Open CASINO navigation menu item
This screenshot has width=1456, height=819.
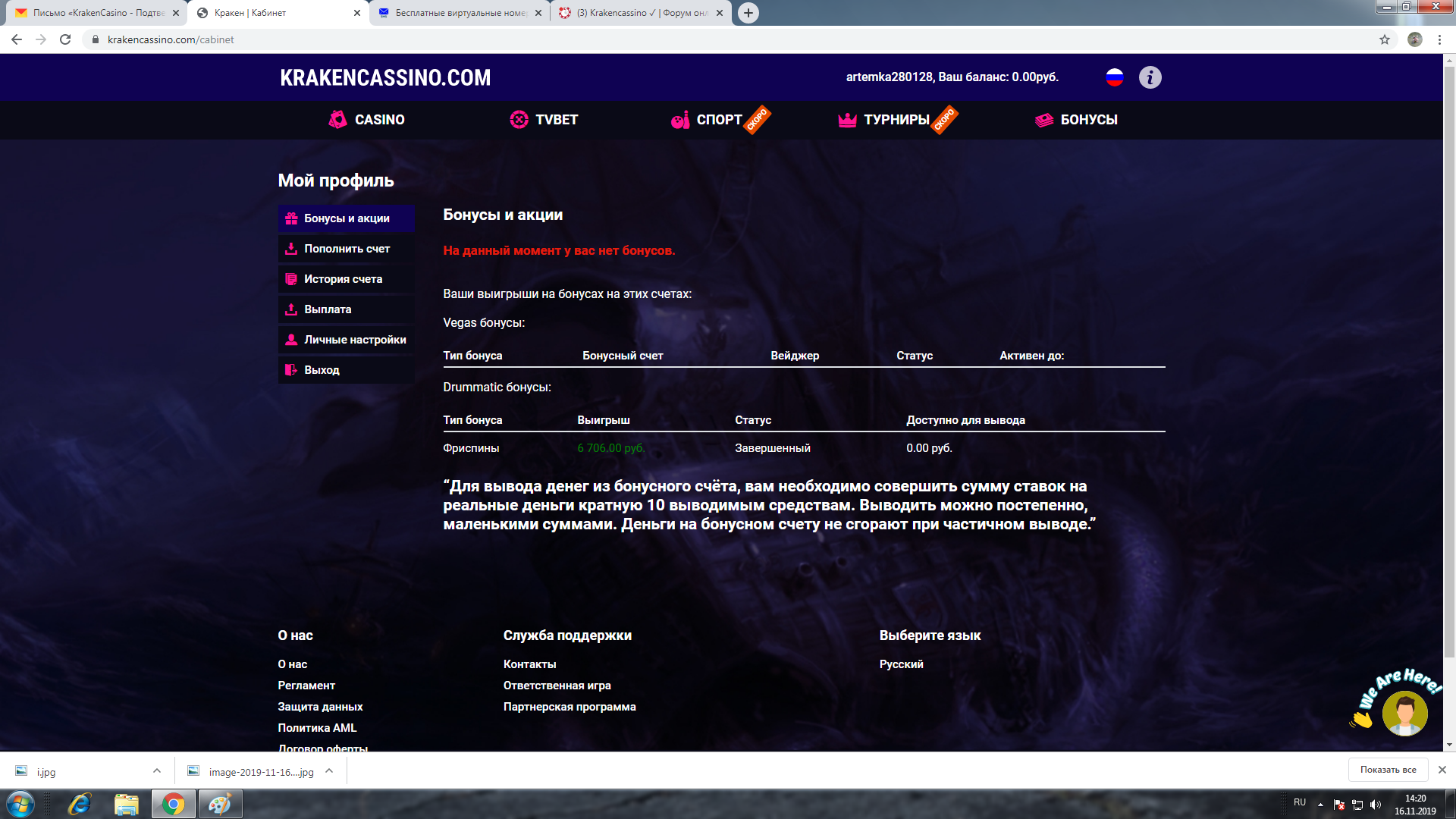[x=367, y=120]
